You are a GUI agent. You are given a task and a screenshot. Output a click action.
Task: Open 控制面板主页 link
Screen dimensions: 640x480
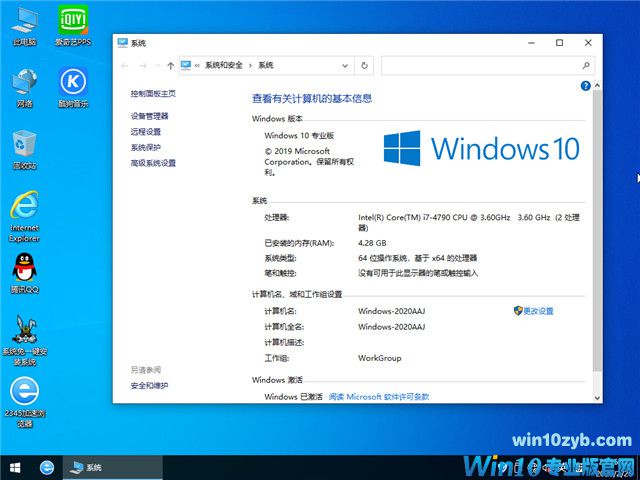click(x=153, y=93)
